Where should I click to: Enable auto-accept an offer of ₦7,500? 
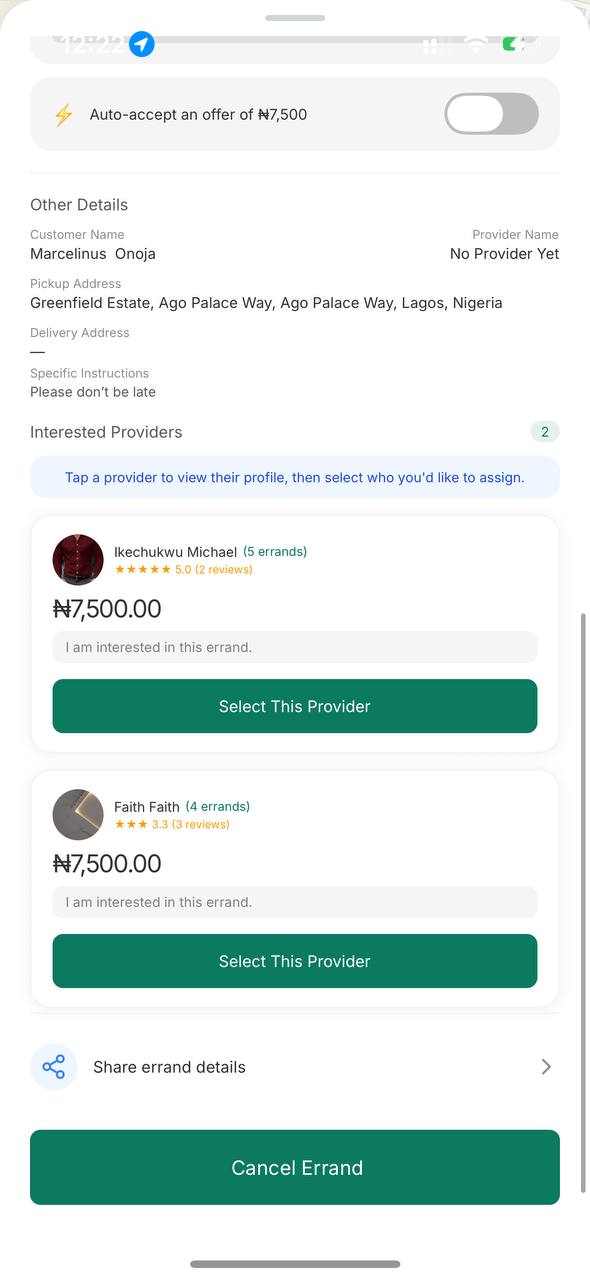491,114
